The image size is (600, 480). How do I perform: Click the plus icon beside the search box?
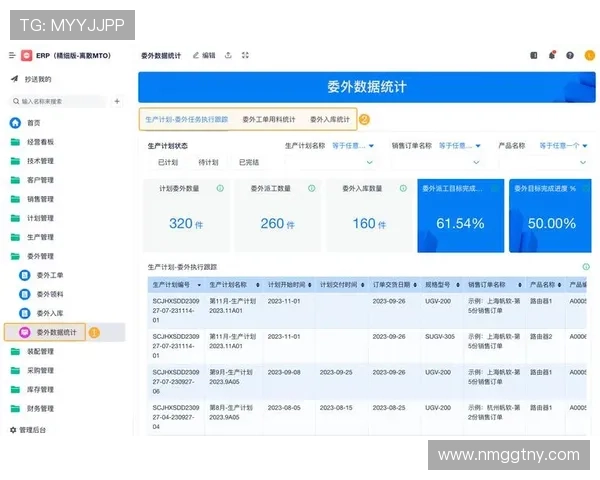click(117, 101)
